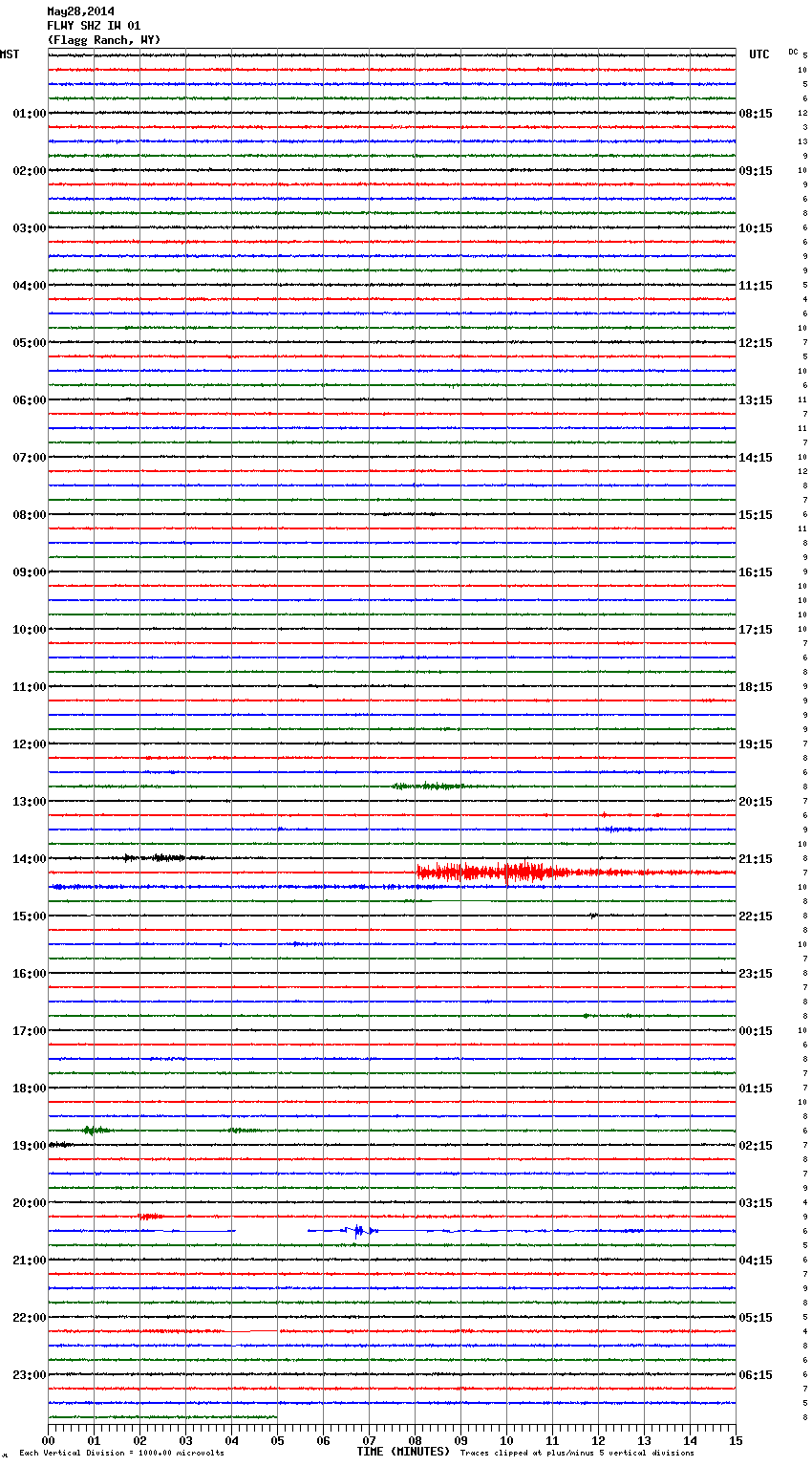Click the 20:00 MST time label
Viewport: 812px width, 1466px height.
30,1203
